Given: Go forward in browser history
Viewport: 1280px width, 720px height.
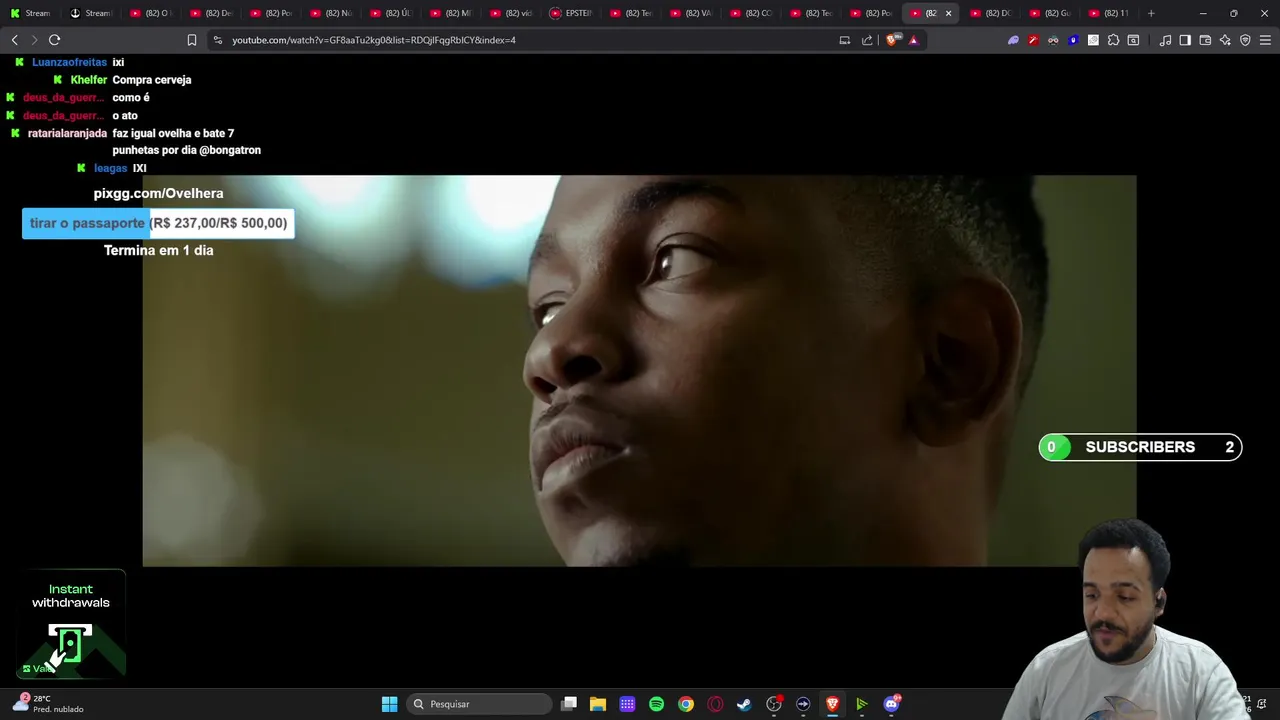Looking at the screenshot, I should click(x=34, y=40).
